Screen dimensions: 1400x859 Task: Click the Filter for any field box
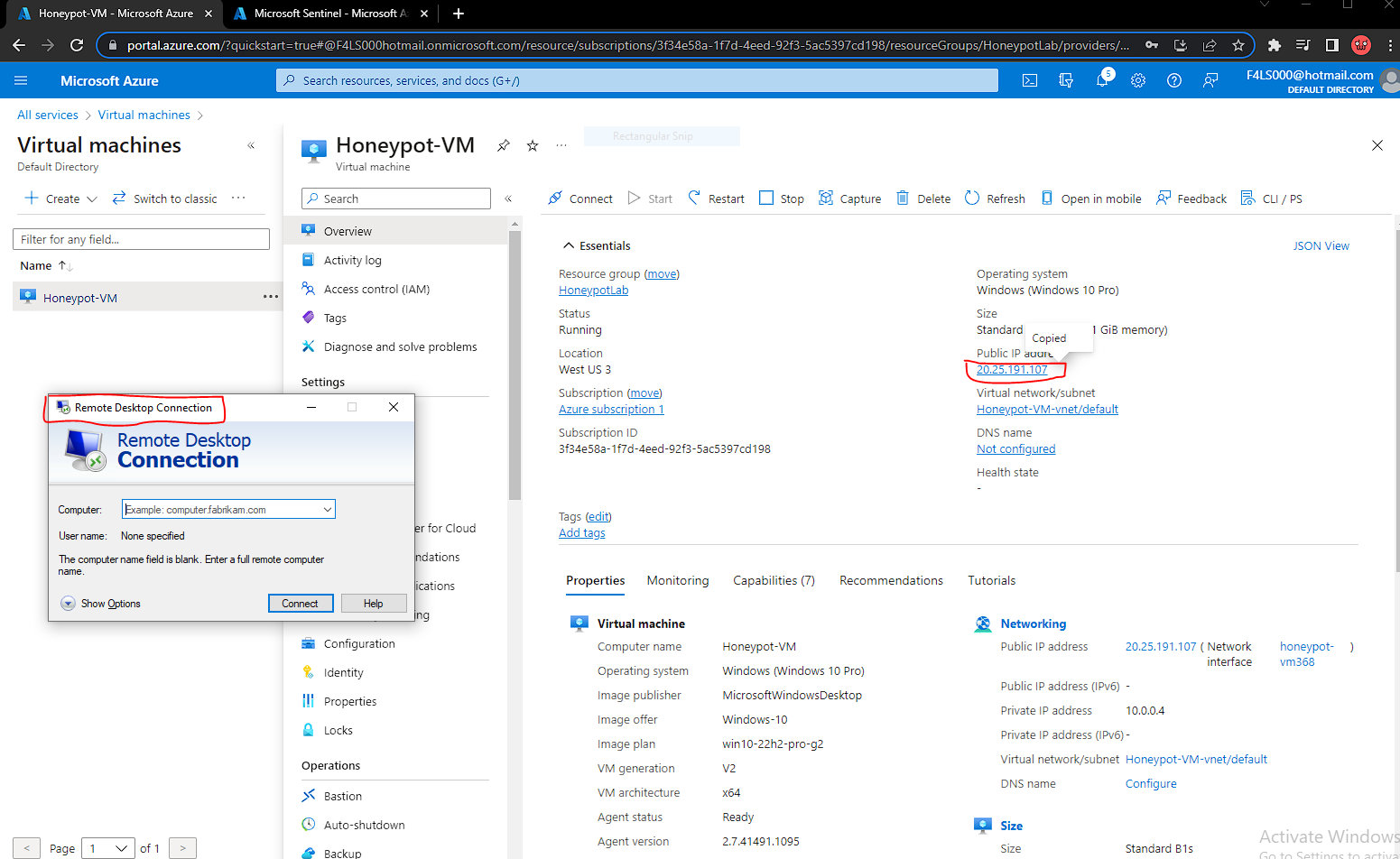pyautogui.click(x=141, y=239)
